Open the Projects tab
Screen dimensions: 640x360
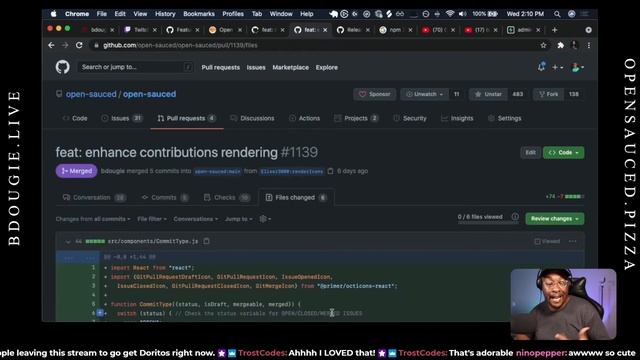point(356,118)
